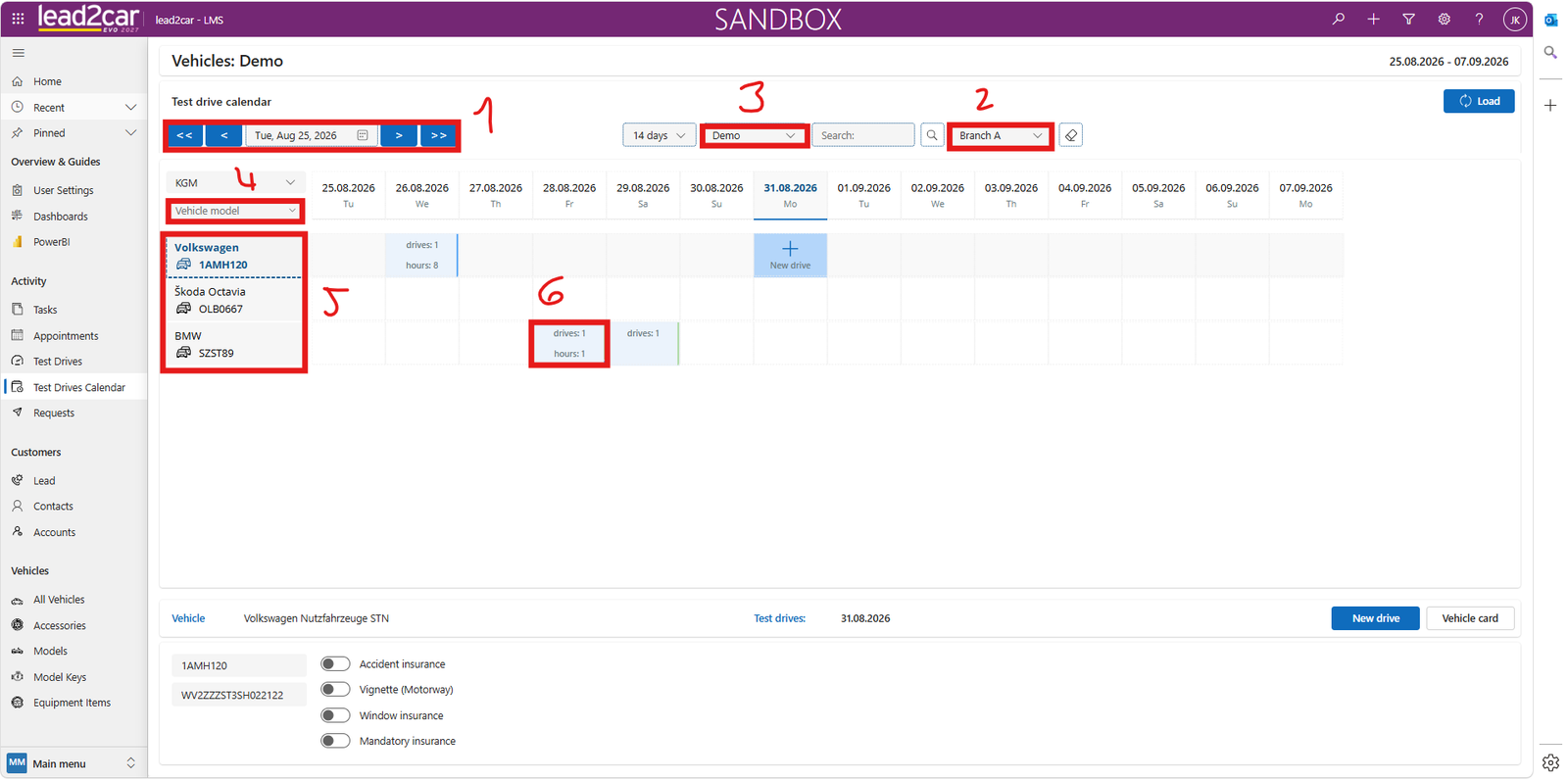Open the Main menu area switcher

[x=73, y=763]
